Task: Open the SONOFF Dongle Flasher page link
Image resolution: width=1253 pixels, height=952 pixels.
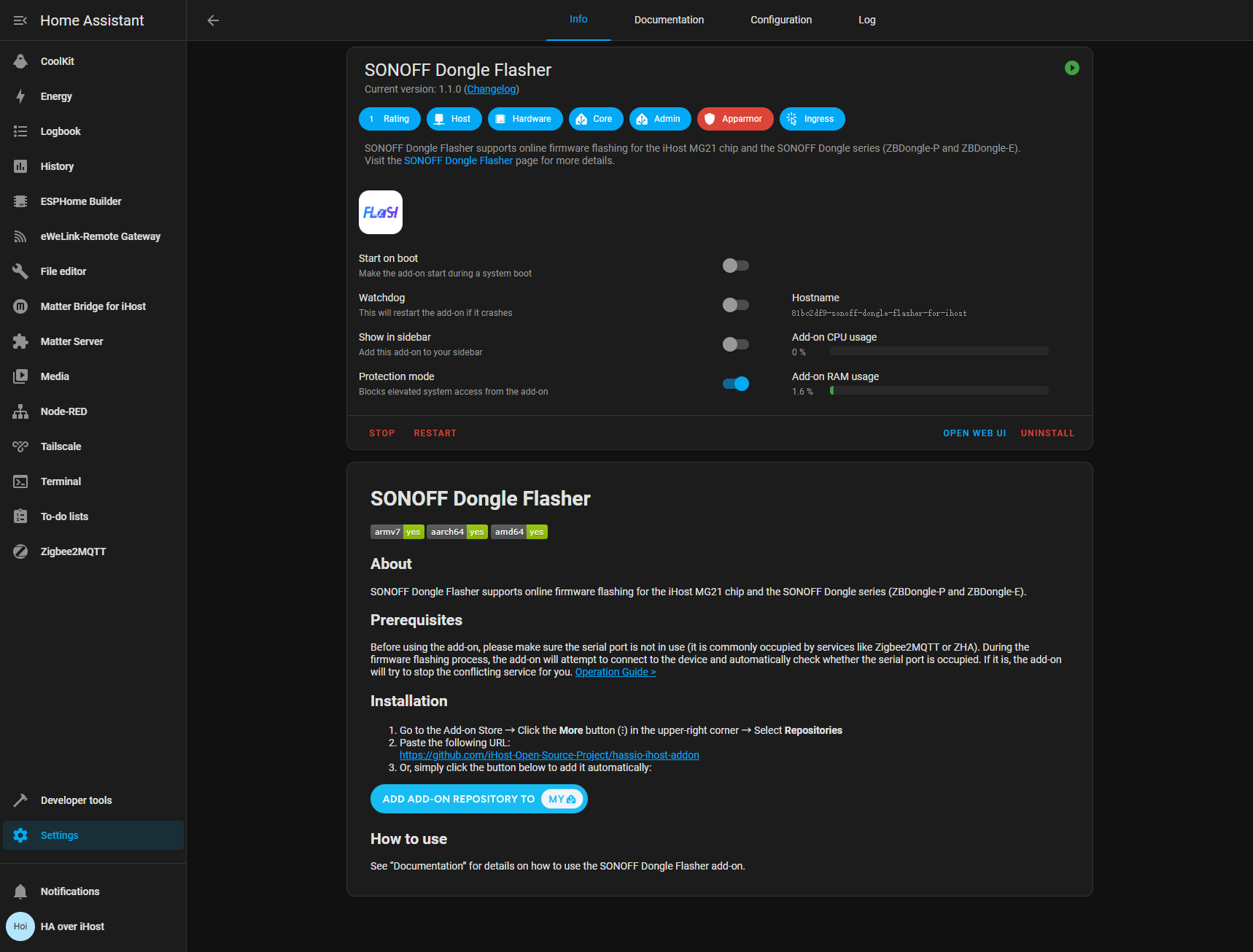Action: [458, 160]
